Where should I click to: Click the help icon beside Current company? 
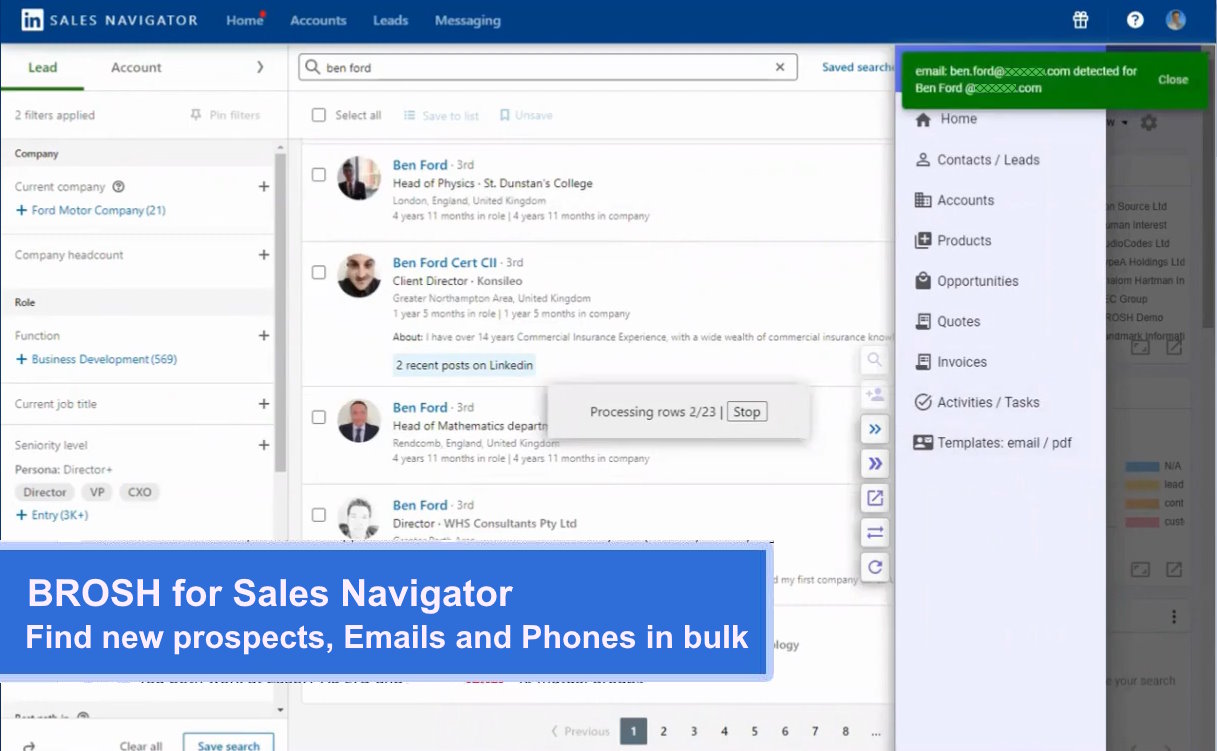(x=119, y=187)
